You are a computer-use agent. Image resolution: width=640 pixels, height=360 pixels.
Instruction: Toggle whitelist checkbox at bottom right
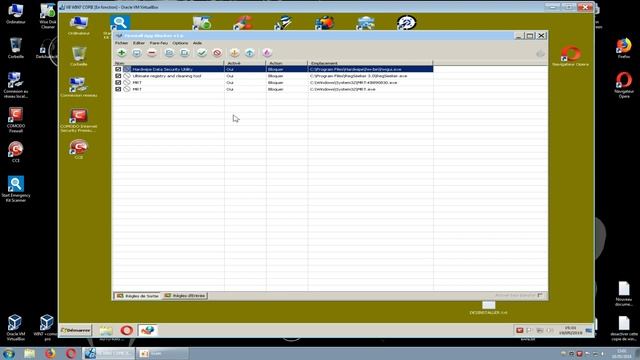(540, 295)
